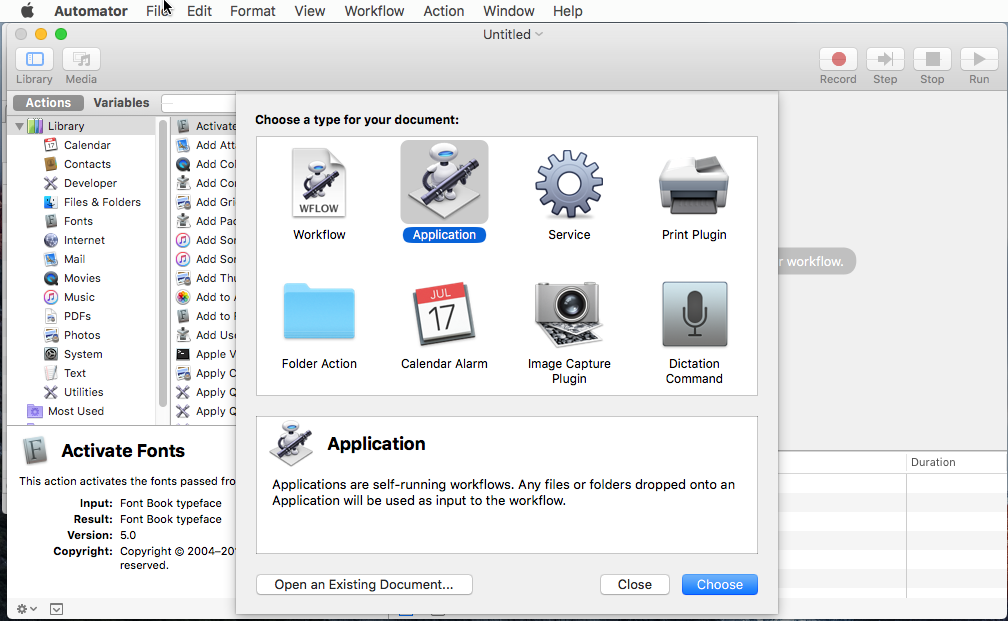This screenshot has width=1008, height=621.
Task: Open the File menu
Action: pyautogui.click(x=158, y=11)
